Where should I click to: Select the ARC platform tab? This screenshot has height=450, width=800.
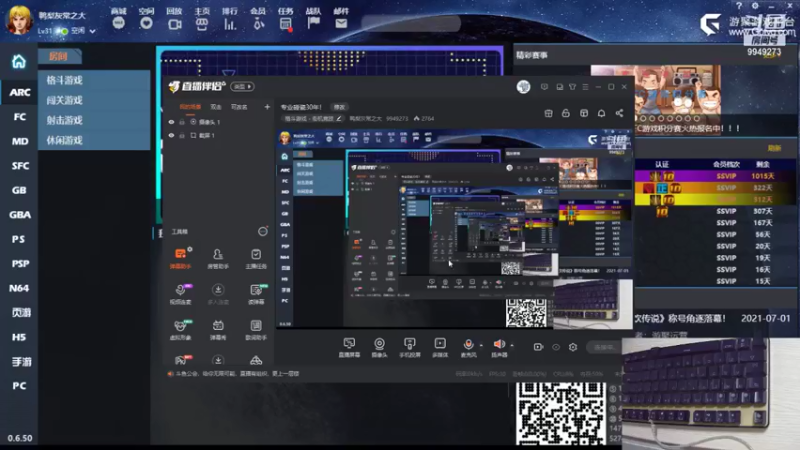19,92
